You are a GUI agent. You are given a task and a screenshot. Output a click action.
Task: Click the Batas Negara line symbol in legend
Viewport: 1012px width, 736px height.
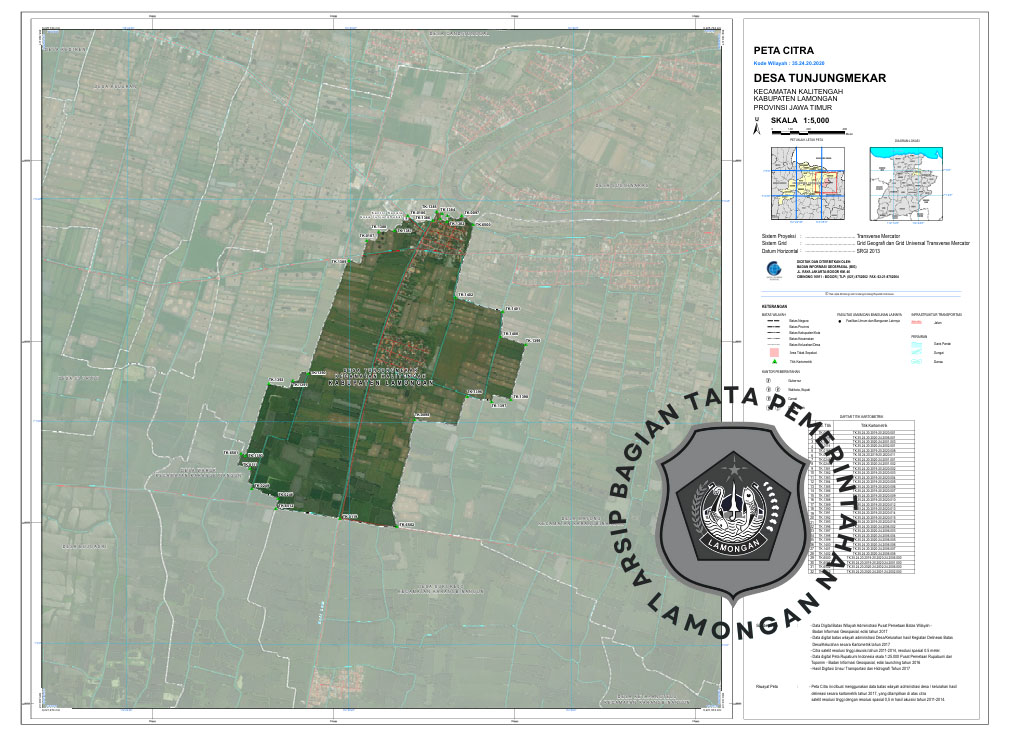click(x=772, y=321)
